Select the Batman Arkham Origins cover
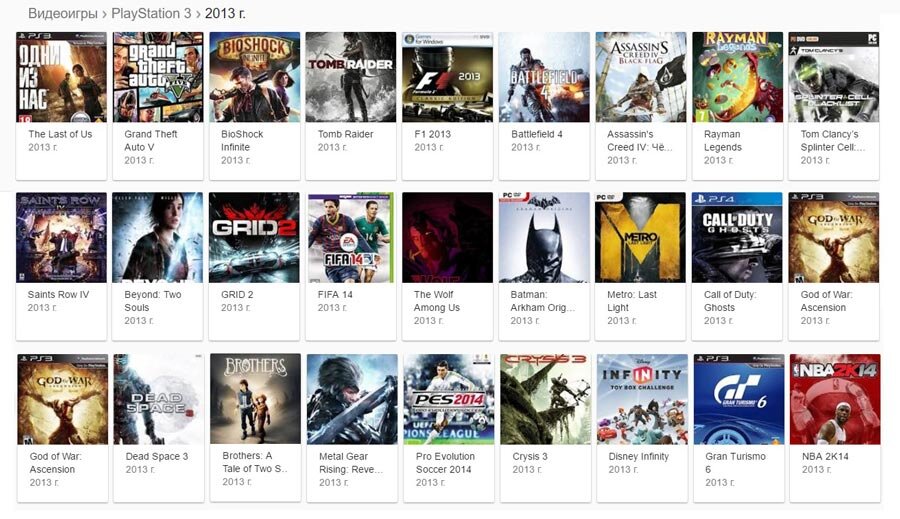The width and height of the screenshot is (900, 519). point(544,238)
